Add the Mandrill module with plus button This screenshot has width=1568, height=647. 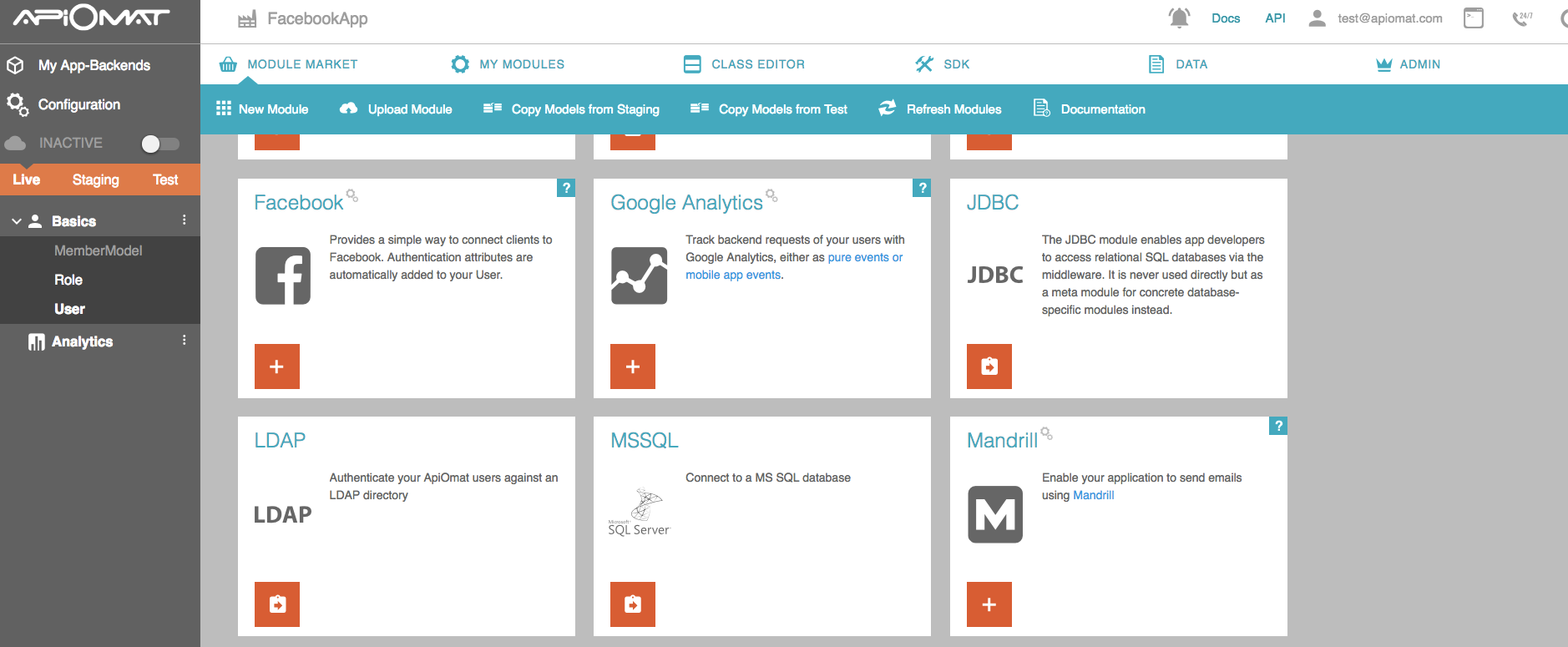989,604
